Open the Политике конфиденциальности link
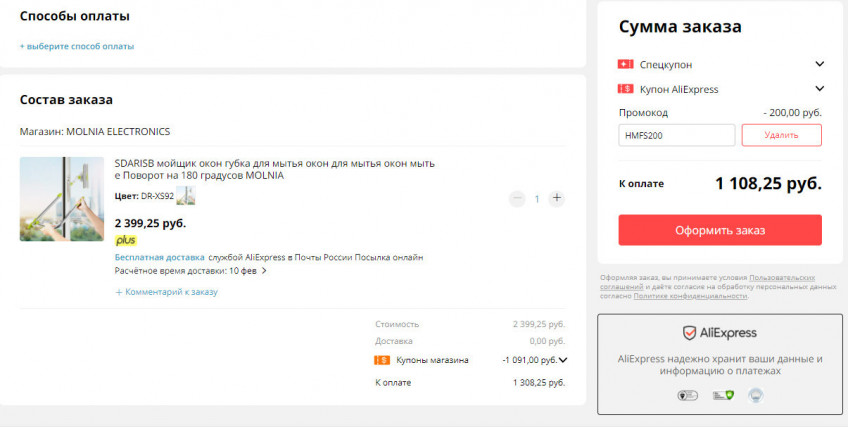The height and width of the screenshot is (427, 848). pyautogui.click(x=675, y=296)
